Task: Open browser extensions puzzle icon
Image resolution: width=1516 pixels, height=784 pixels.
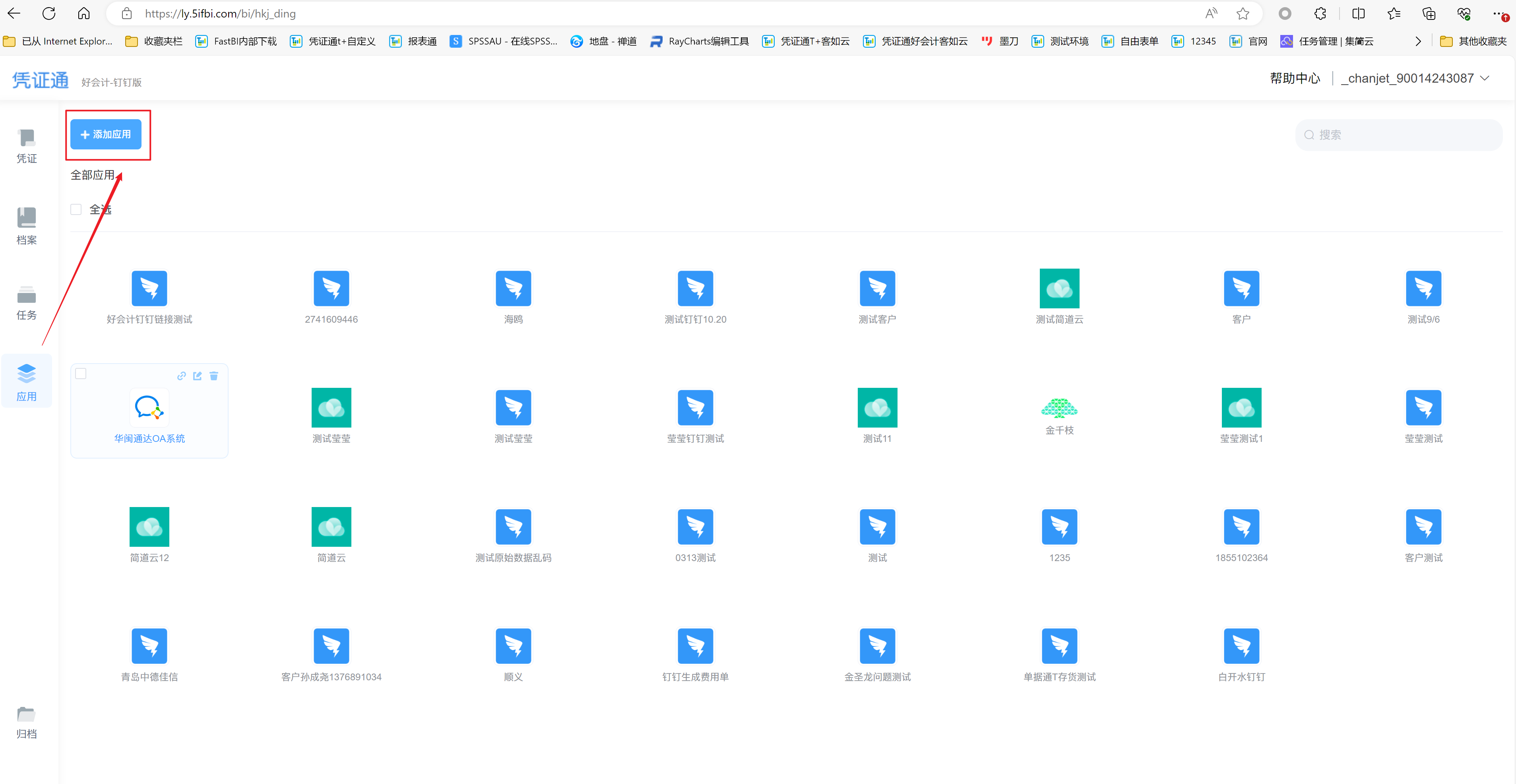Action: [1320, 14]
